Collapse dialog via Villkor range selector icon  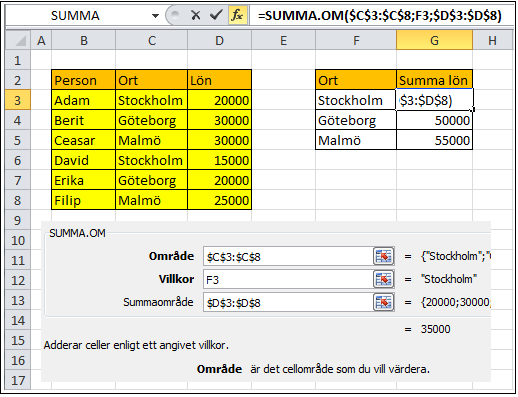383,279
